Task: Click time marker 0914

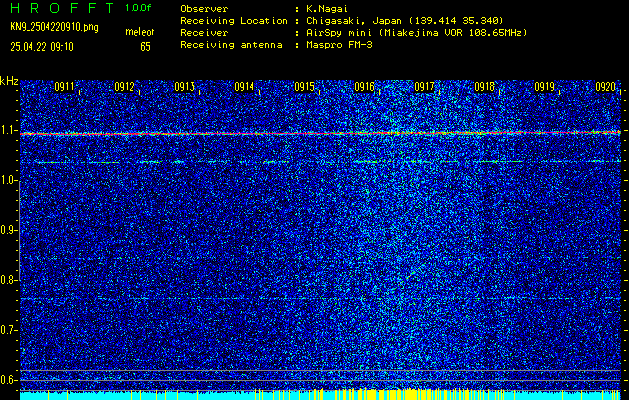Action: pos(244,87)
